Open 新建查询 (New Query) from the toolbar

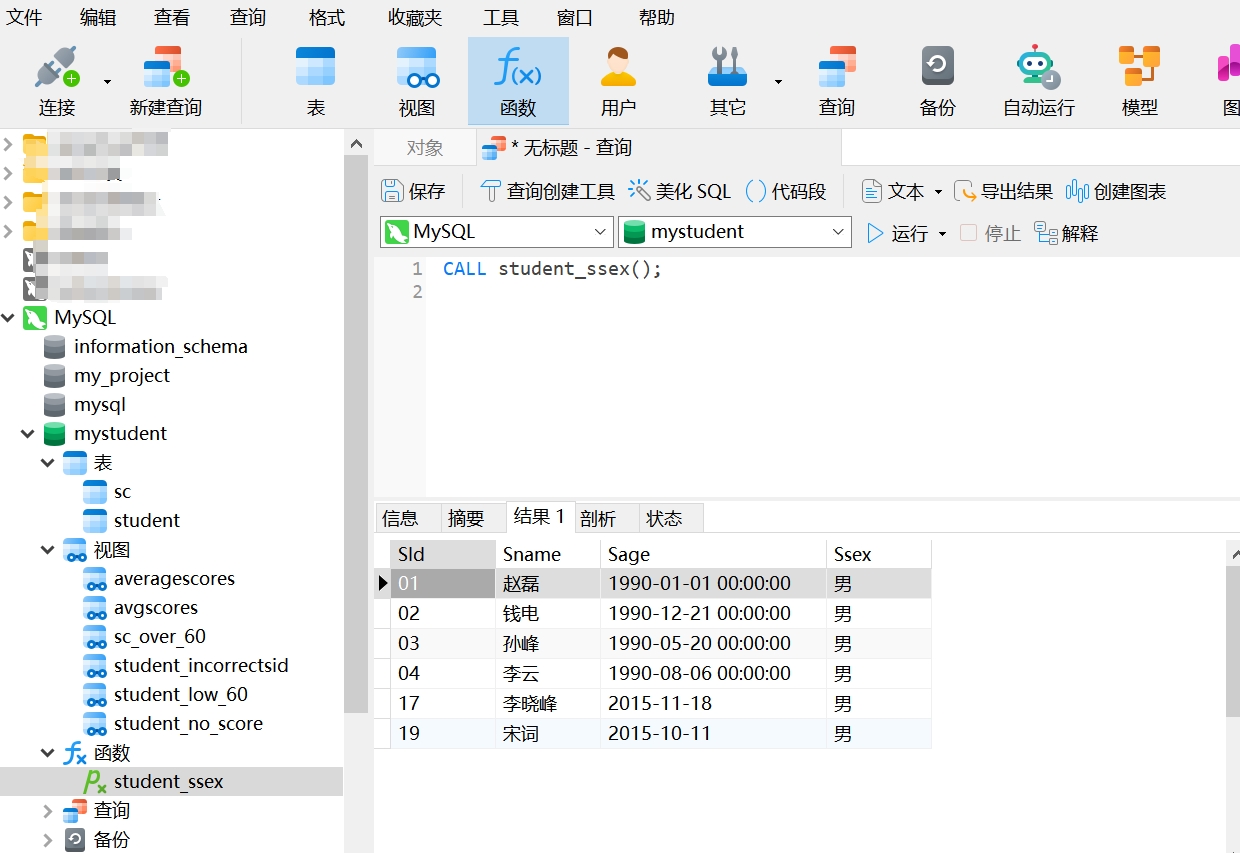[x=166, y=70]
